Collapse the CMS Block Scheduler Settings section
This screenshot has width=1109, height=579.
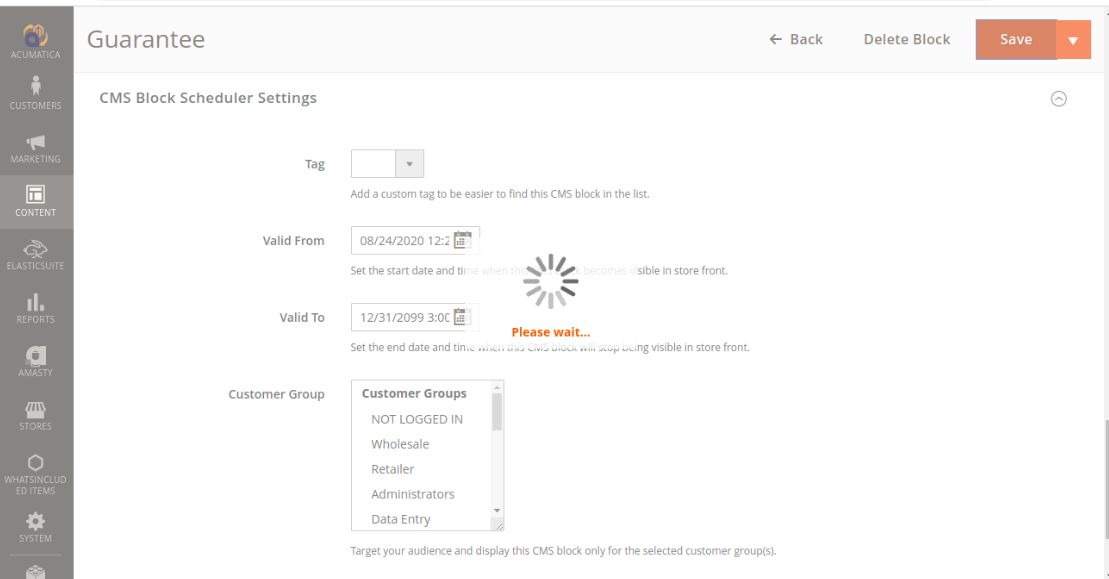(1058, 98)
